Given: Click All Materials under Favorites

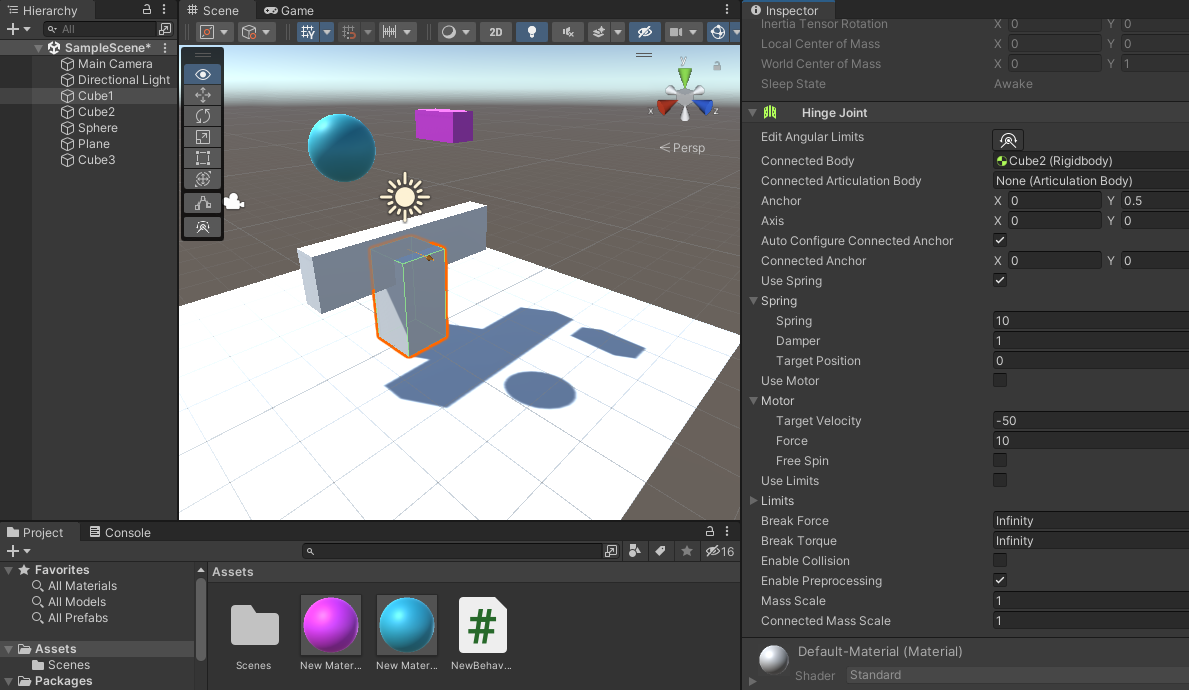Looking at the screenshot, I should [x=82, y=586].
